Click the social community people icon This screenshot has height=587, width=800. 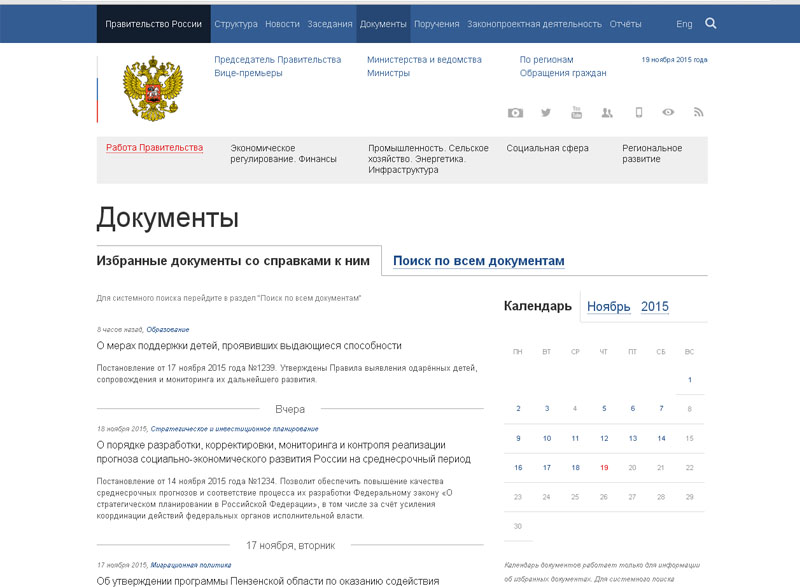coord(607,113)
